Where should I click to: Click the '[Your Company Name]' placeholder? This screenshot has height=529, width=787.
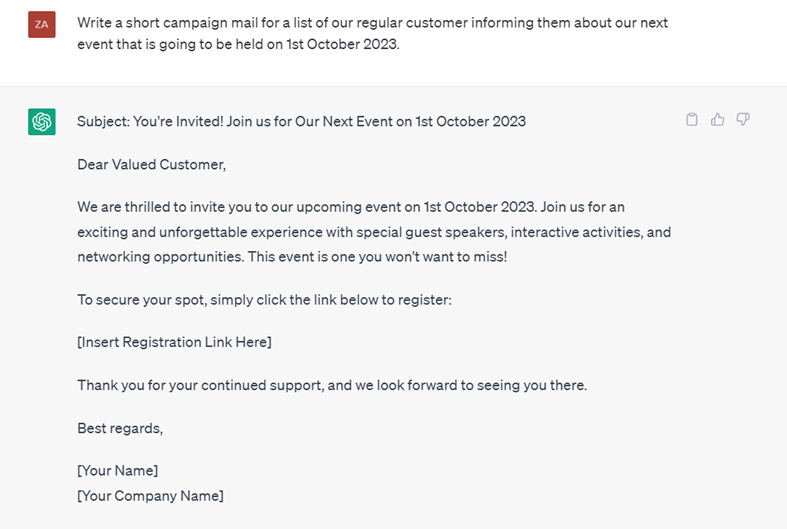coord(150,495)
